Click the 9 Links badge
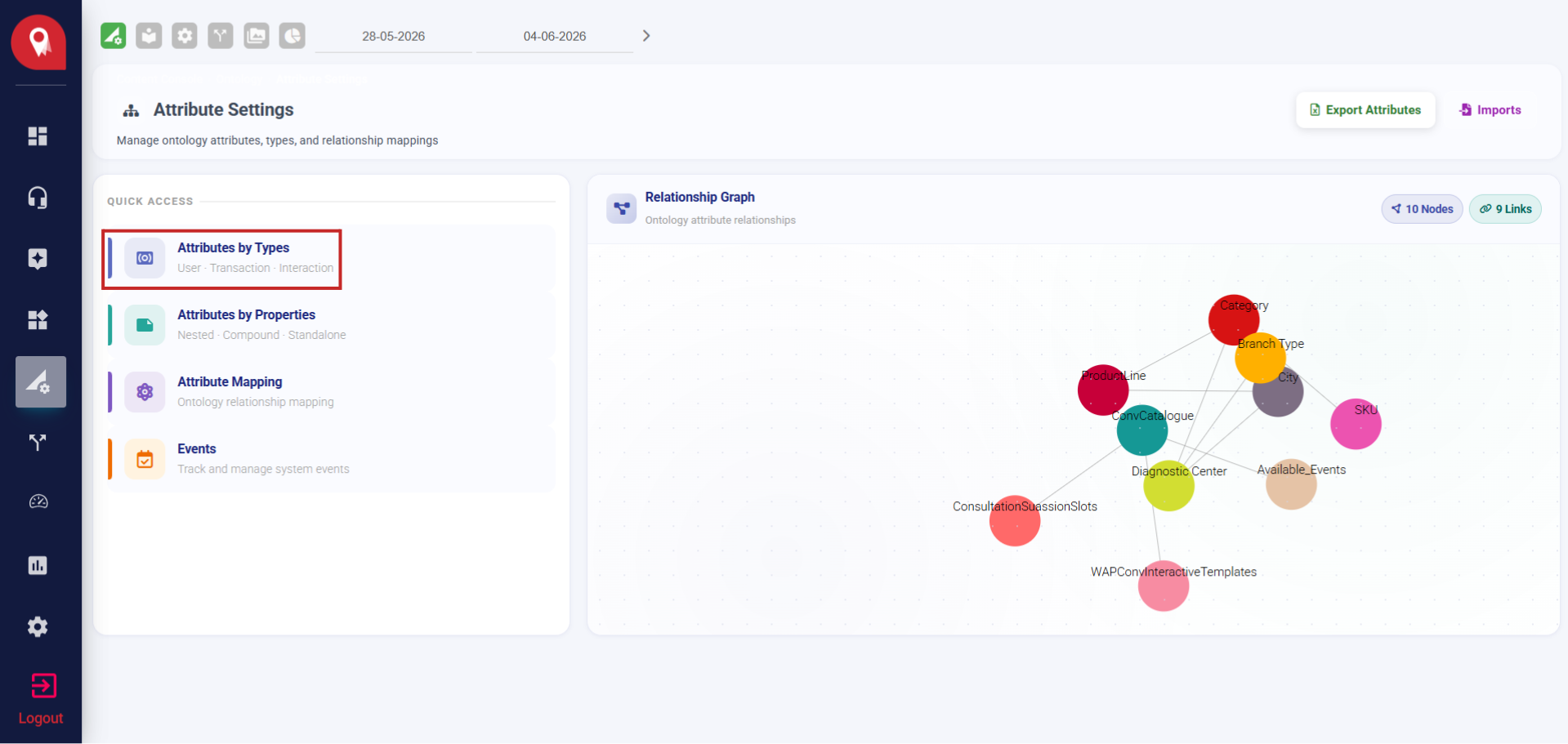This screenshot has width=1568, height=744. point(1505,209)
